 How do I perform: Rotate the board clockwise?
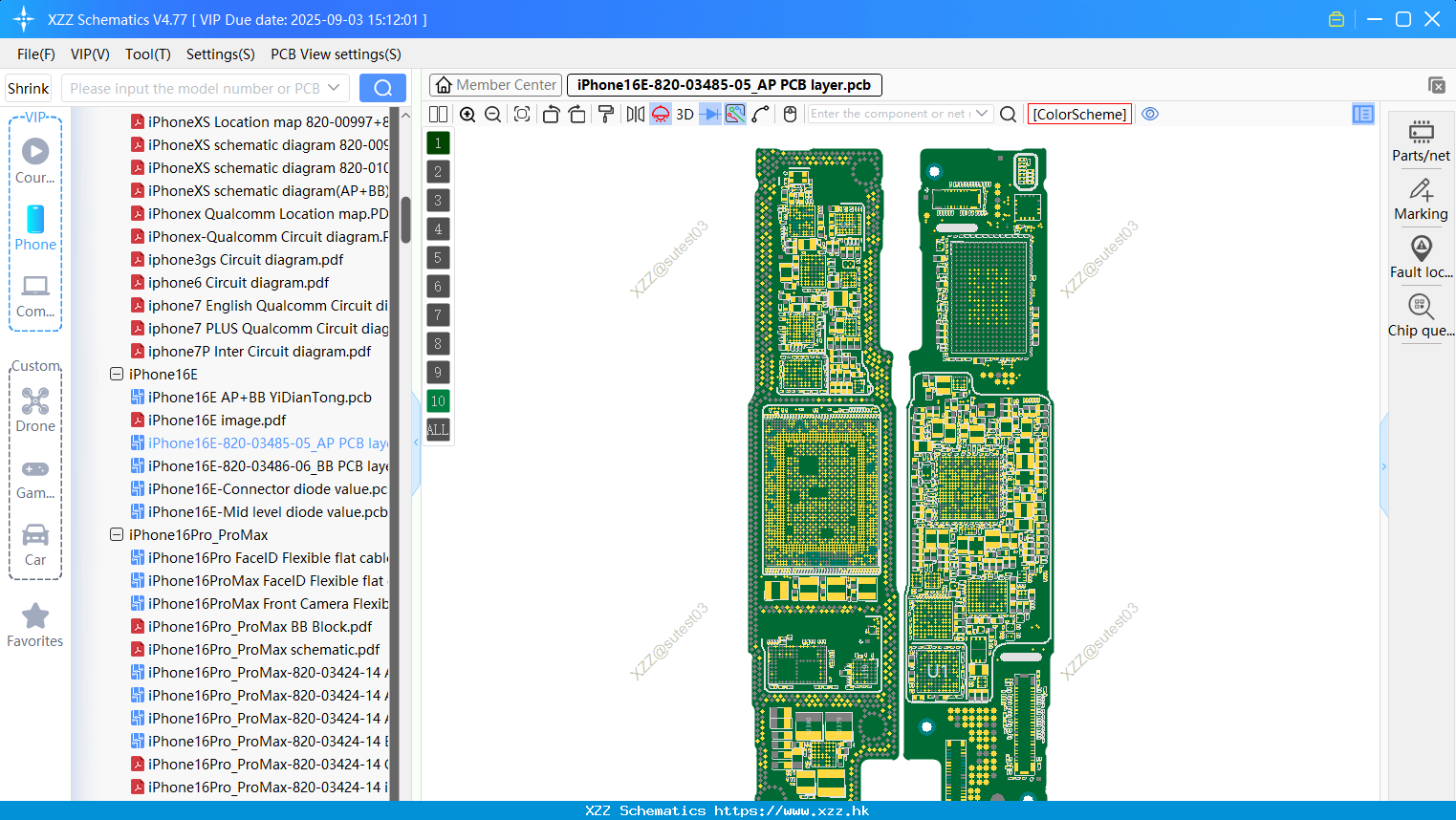(577, 114)
